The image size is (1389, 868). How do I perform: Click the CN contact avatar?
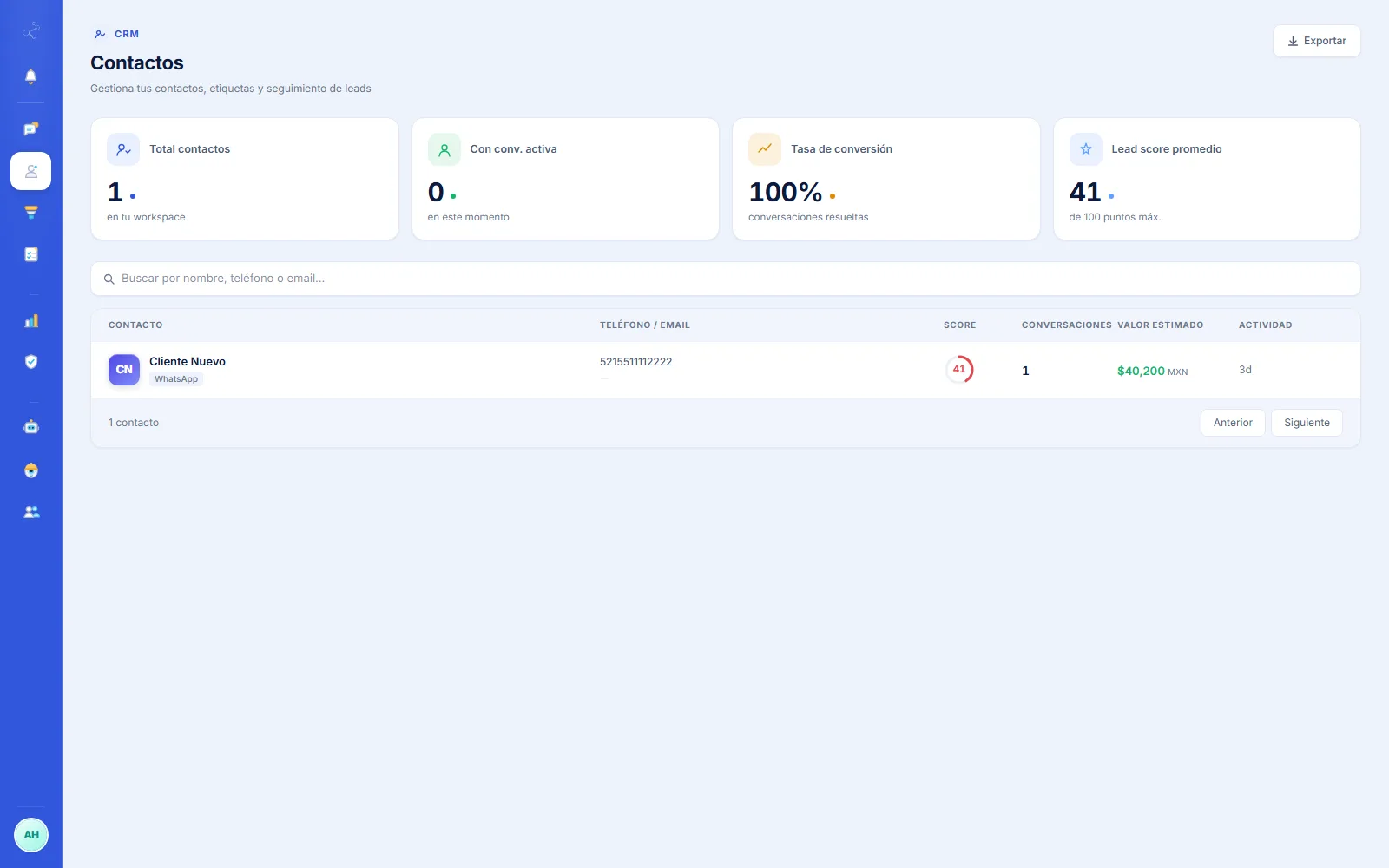124,370
